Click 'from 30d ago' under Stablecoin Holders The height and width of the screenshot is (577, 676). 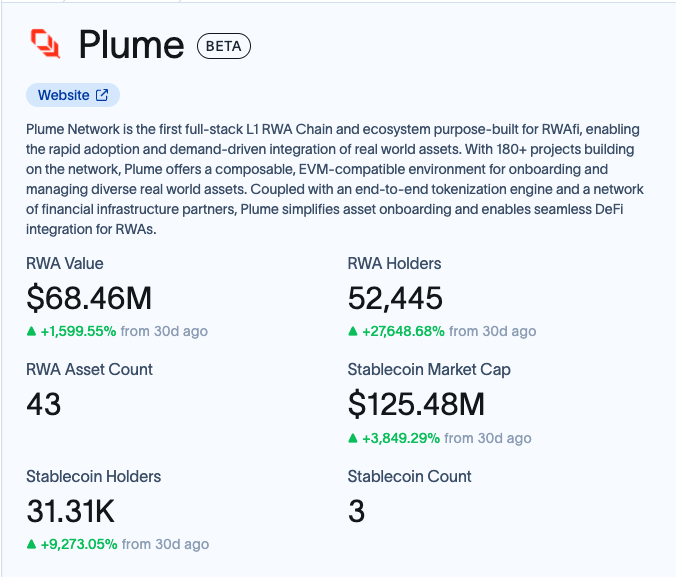click(166, 544)
